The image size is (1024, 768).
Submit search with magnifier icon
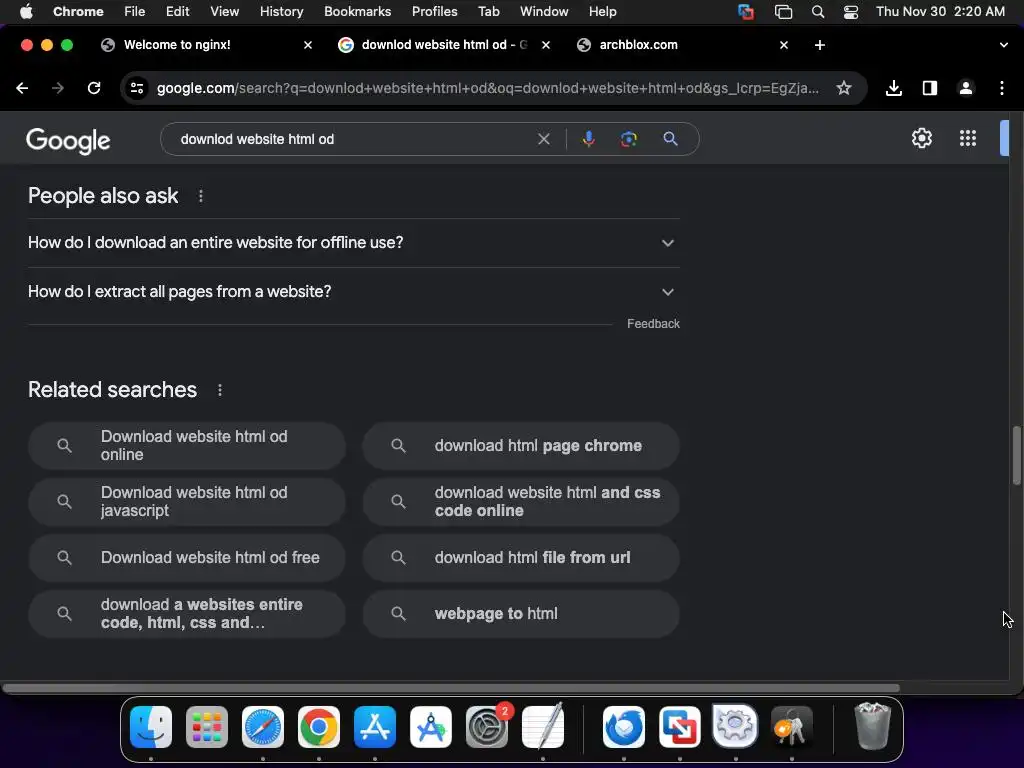click(670, 139)
